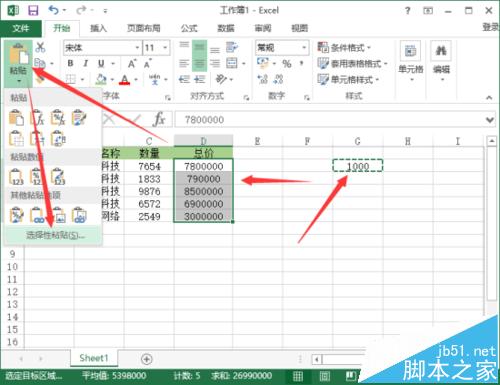Toggle Align Left horizontal alignment
Screen dimensions: 500x385
click(x=184, y=63)
